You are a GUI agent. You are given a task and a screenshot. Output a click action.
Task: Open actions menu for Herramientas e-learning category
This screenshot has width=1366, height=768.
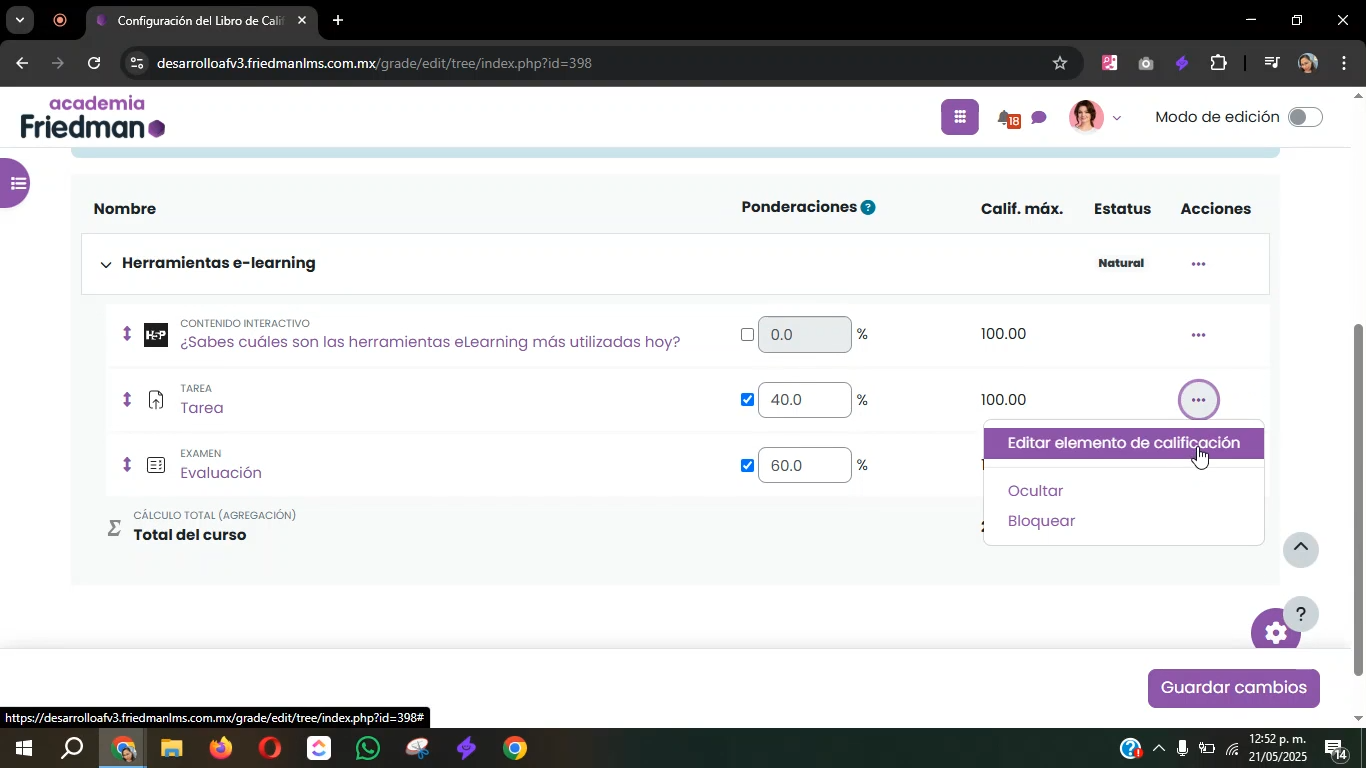(1198, 264)
